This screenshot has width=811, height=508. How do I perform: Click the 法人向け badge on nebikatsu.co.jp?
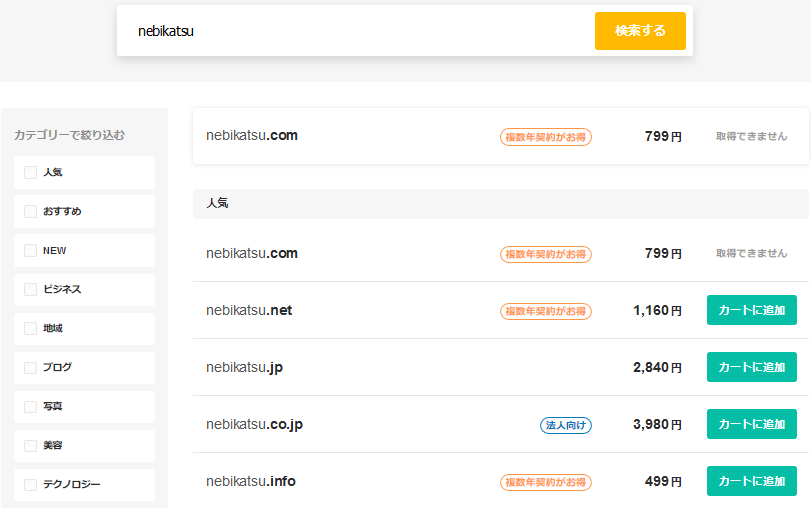point(566,425)
